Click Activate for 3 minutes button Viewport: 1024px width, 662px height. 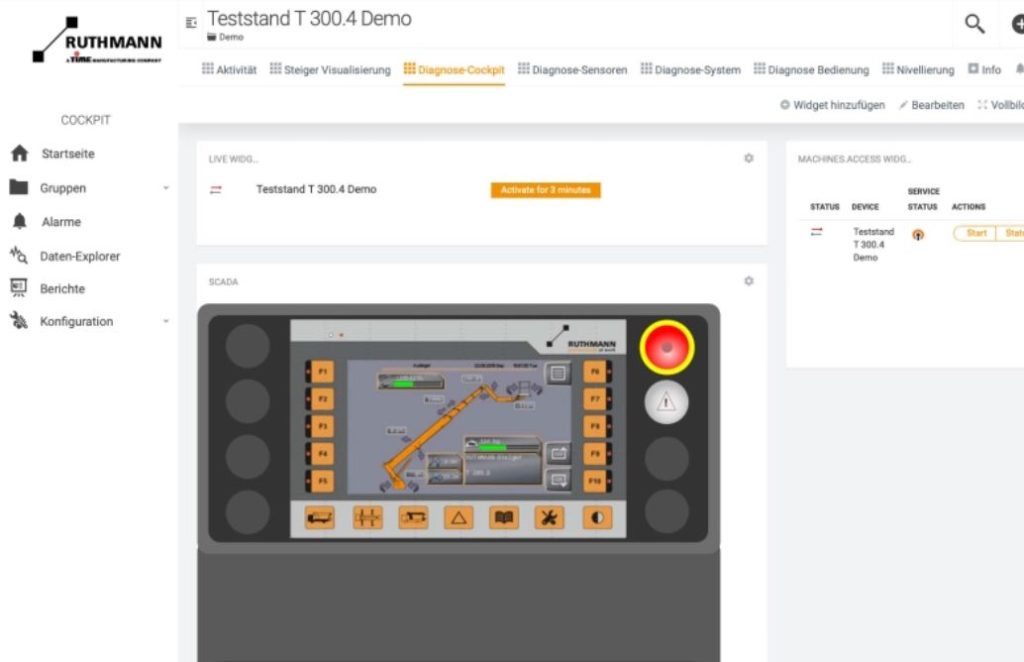tap(545, 190)
